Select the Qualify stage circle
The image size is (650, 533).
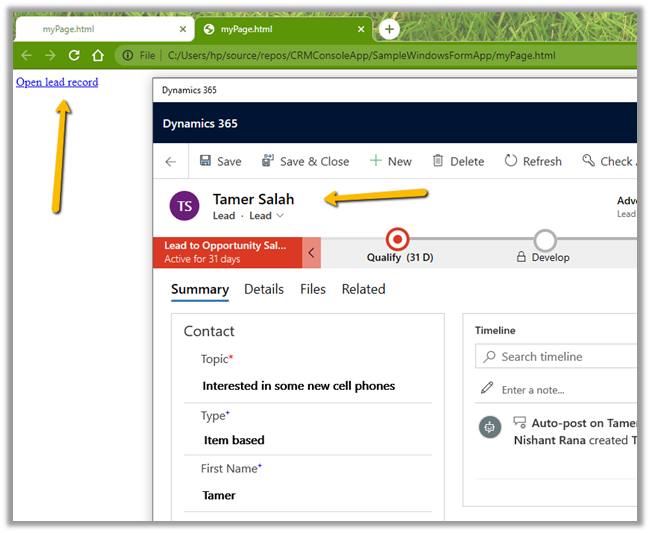pyautogui.click(x=398, y=240)
